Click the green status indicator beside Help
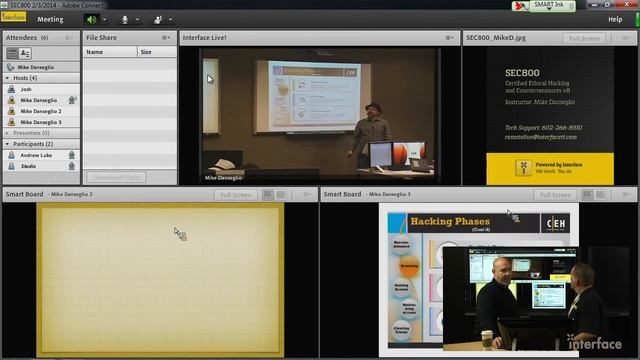The image size is (640, 360). click(637, 19)
